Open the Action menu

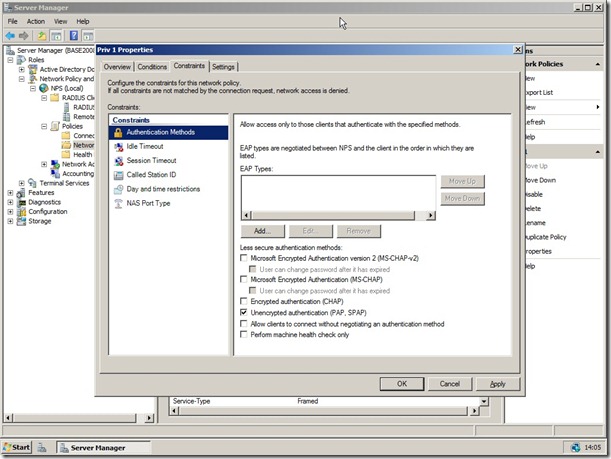point(36,21)
